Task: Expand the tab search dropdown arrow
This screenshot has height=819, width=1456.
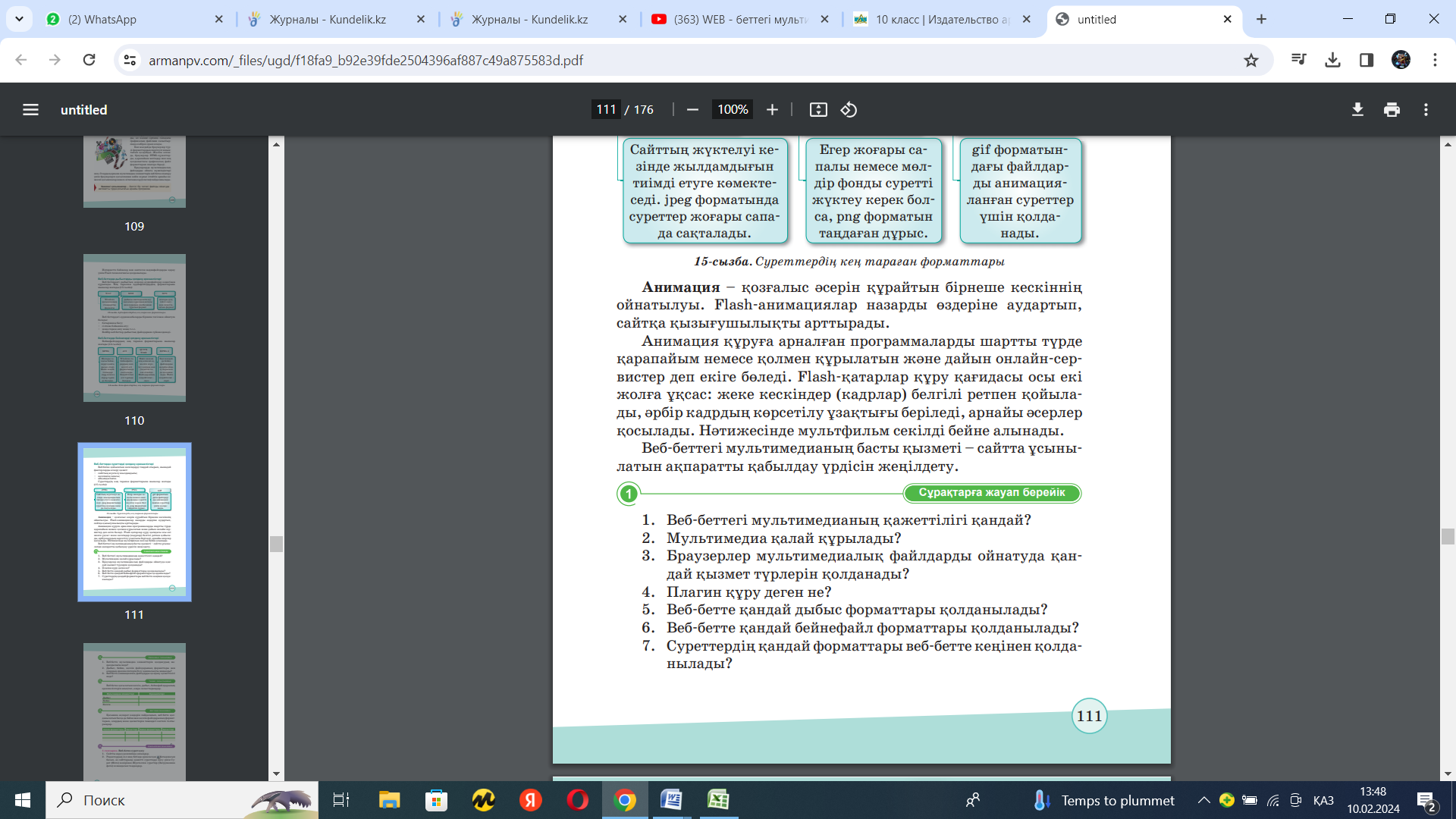Action: 19,19
